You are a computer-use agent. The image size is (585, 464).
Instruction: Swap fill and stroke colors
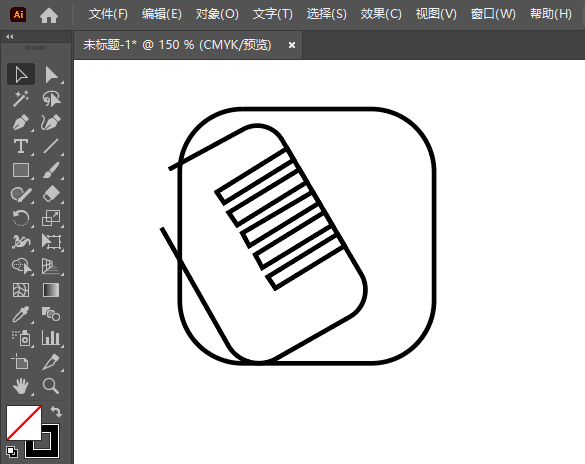[x=56, y=411]
